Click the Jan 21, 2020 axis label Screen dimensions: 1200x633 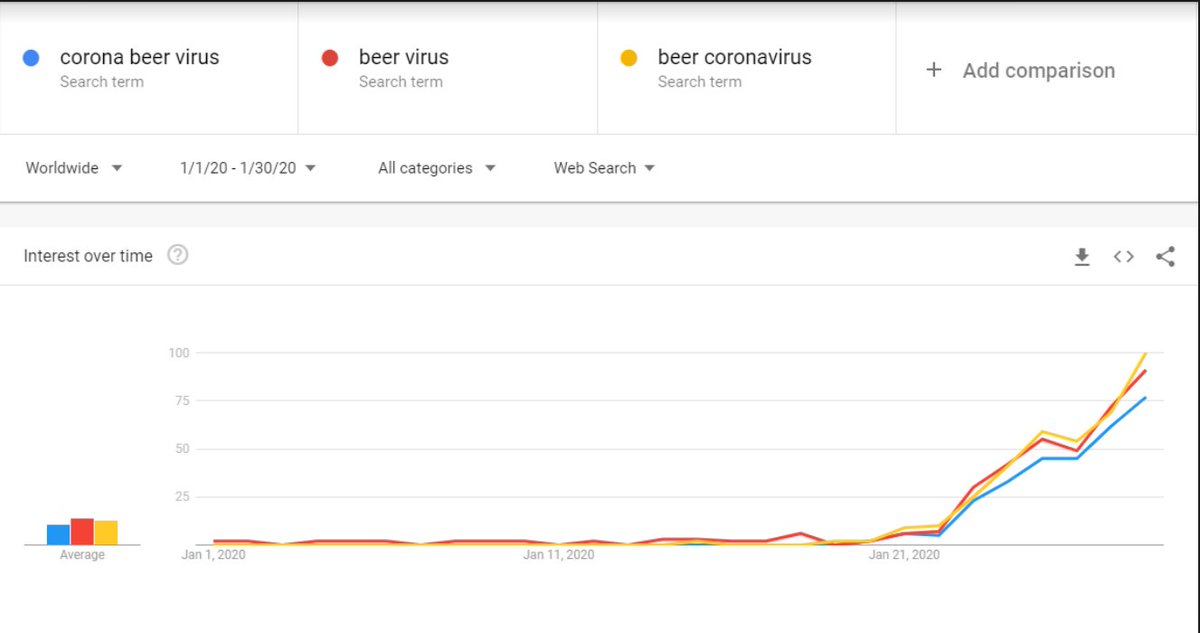(904, 555)
